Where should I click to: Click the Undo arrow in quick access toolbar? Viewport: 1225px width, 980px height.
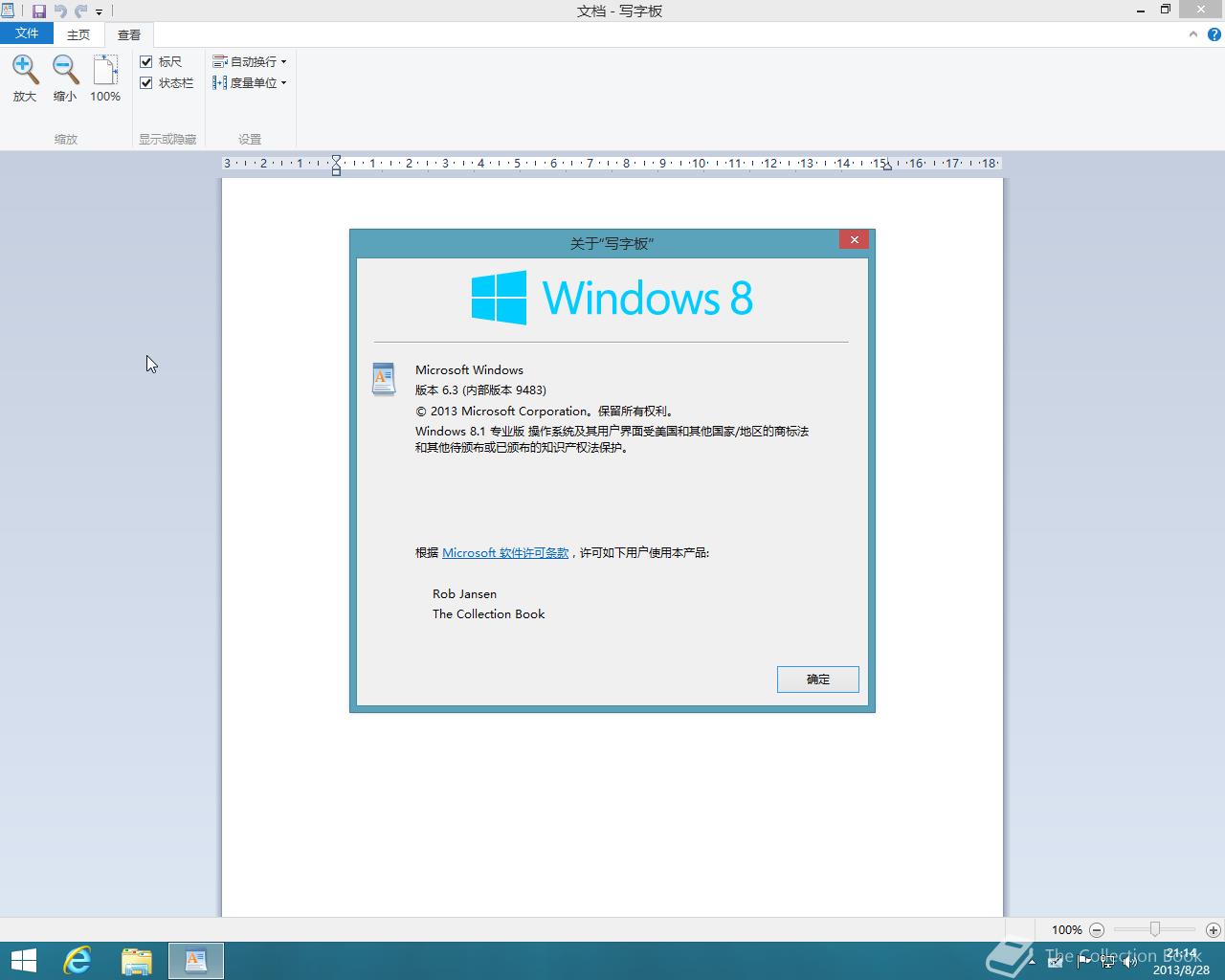point(60,11)
